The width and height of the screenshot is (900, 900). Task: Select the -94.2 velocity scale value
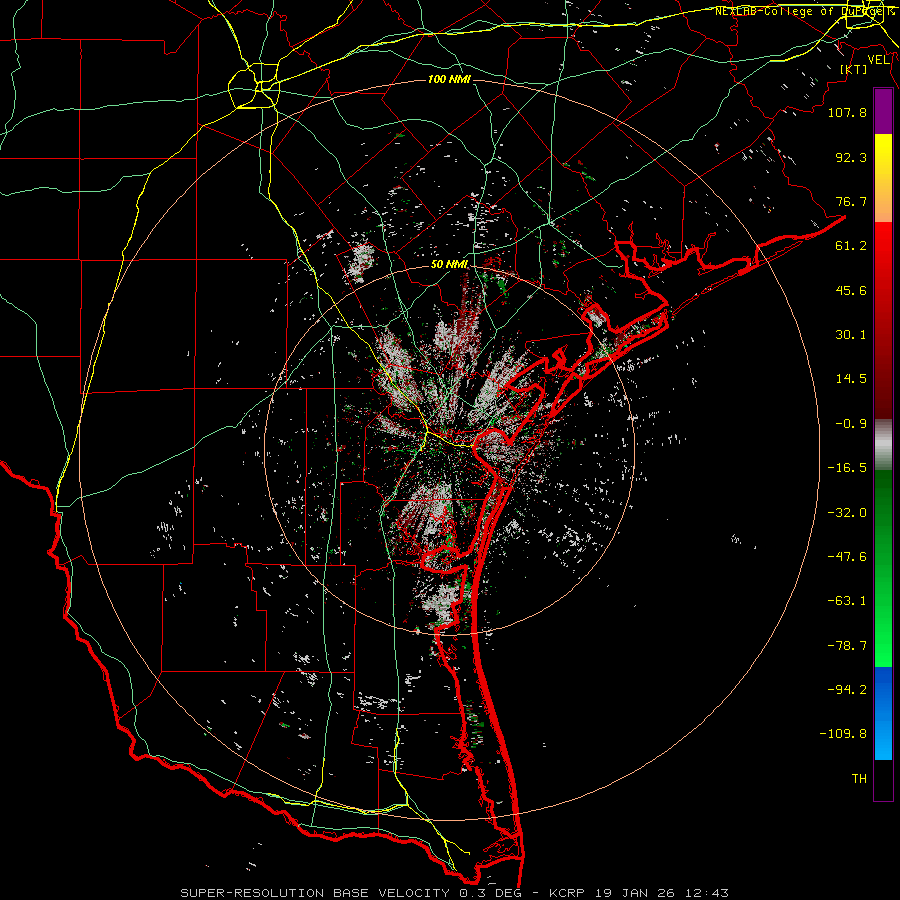click(847, 690)
